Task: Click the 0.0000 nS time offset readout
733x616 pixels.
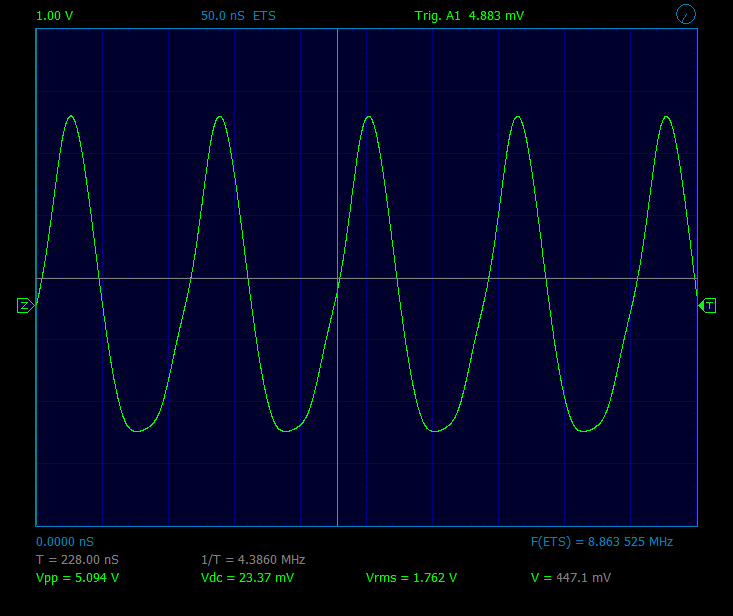Action: tap(65, 541)
